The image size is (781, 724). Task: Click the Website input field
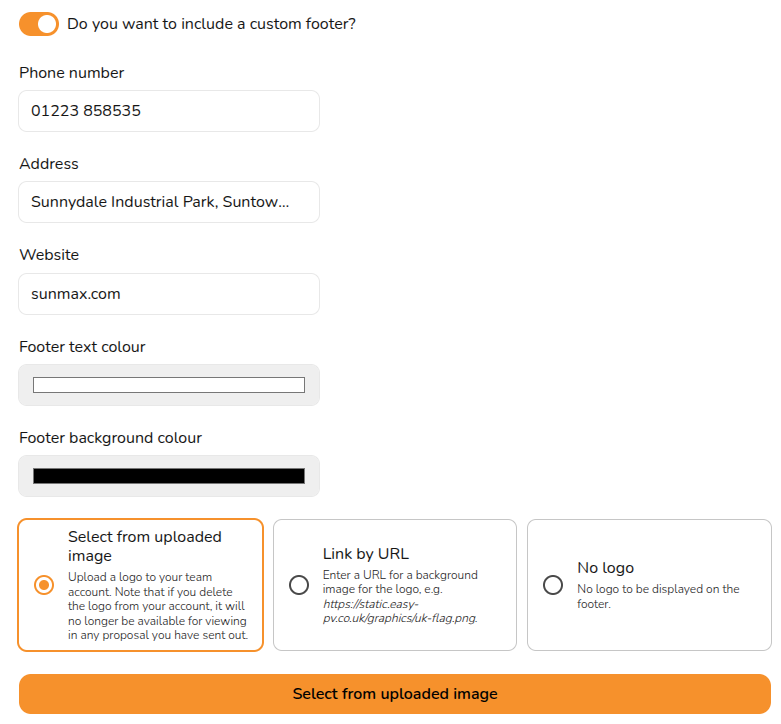pyautogui.click(x=169, y=294)
